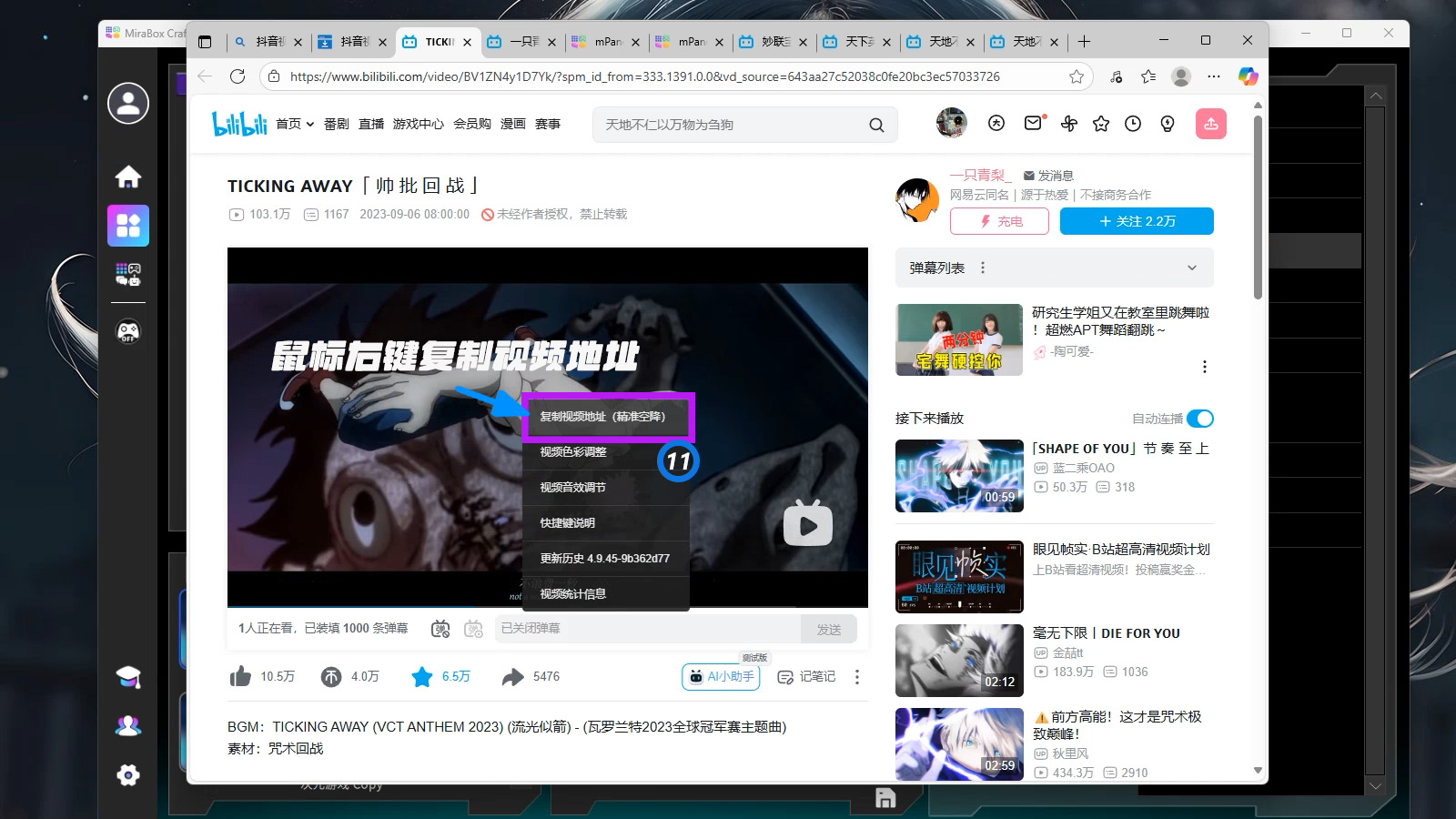Click the MiraBox profile avatar icon
This screenshot has height=819, width=1456.
[128, 103]
